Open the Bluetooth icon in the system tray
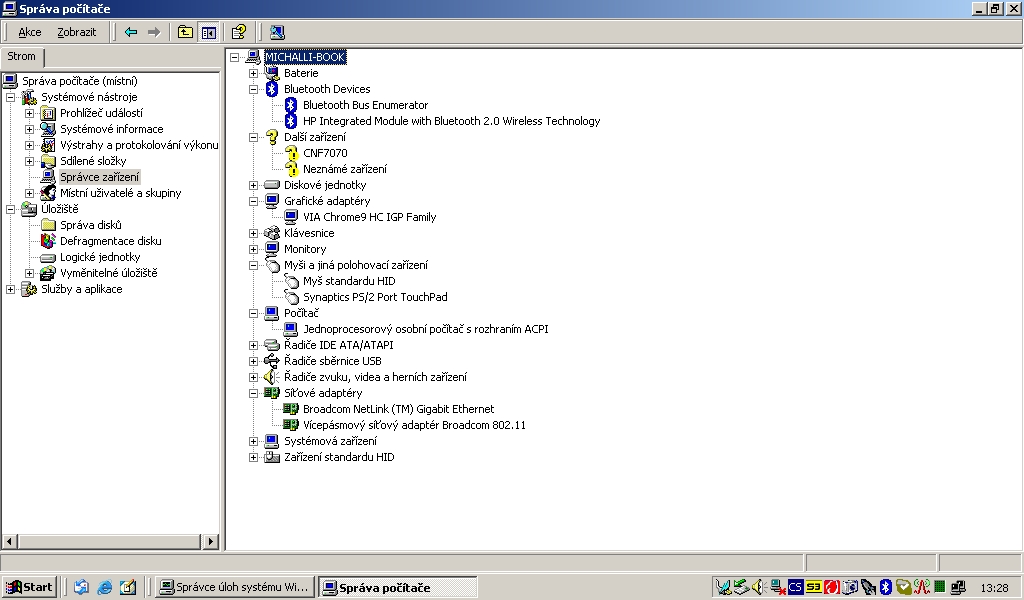This screenshot has height=600, width=1024. [884, 587]
